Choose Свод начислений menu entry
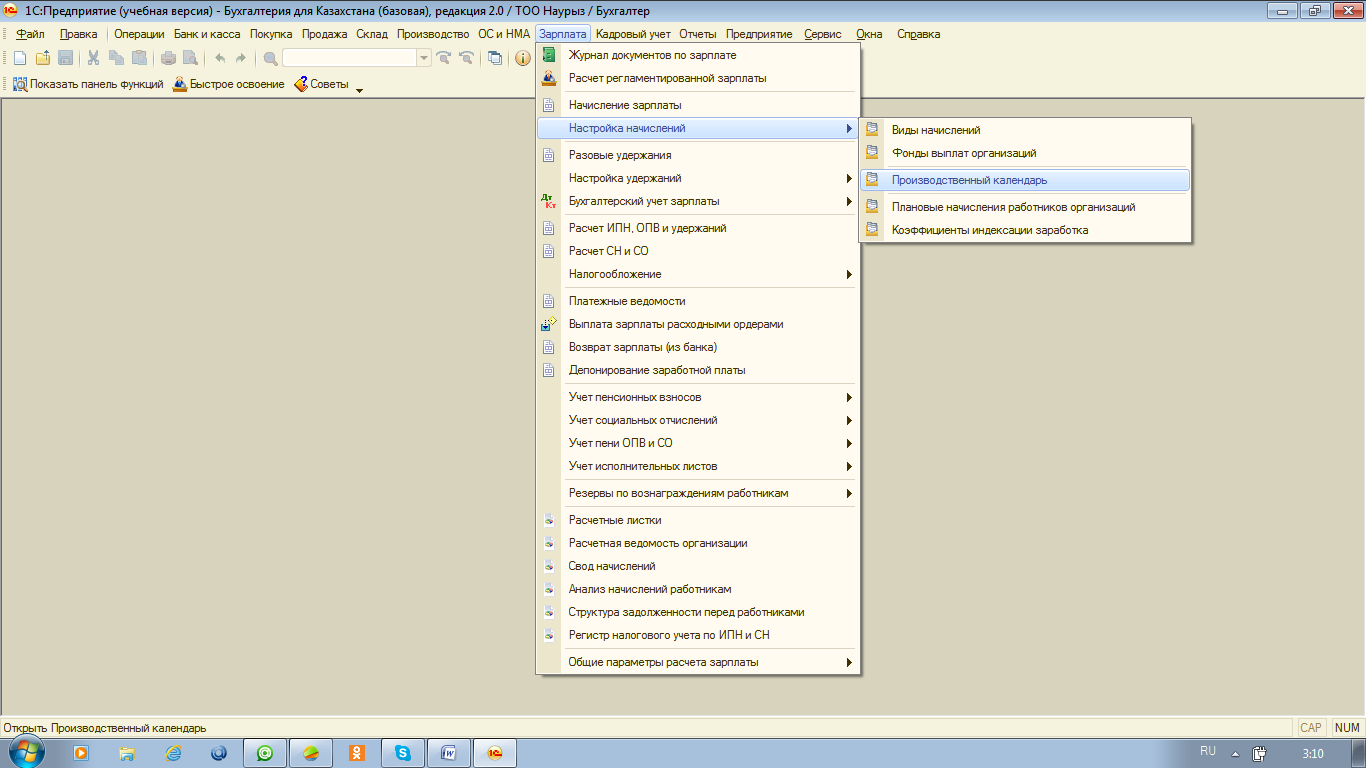 coord(697,566)
